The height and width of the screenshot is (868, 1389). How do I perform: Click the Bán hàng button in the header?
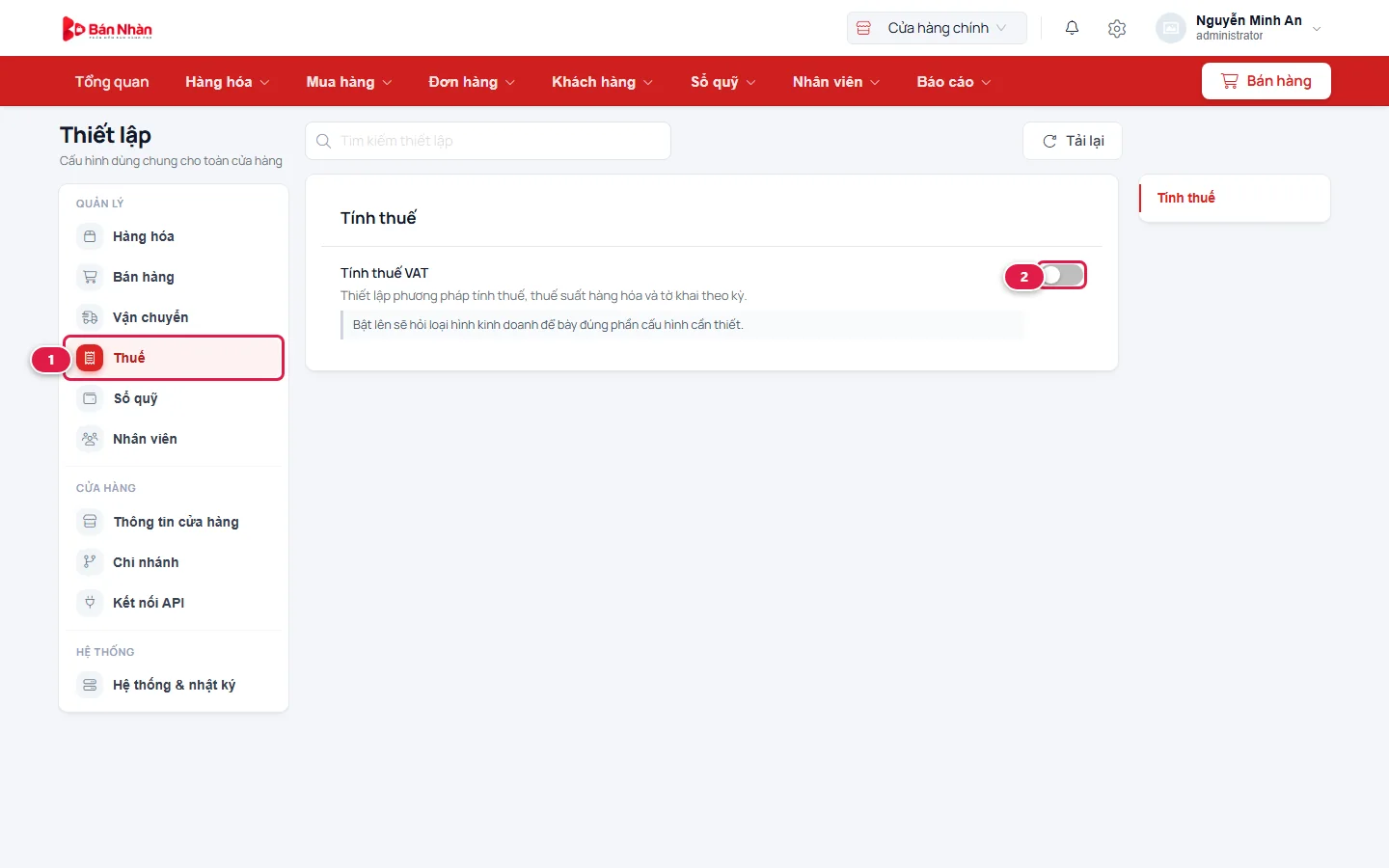[x=1266, y=81]
